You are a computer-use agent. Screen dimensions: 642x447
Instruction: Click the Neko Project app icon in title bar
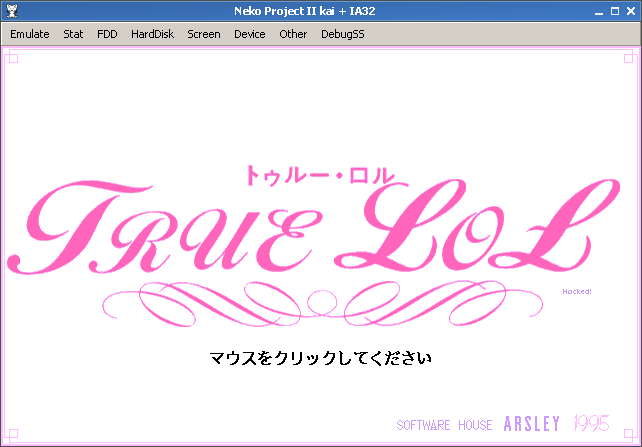[x=11, y=11]
